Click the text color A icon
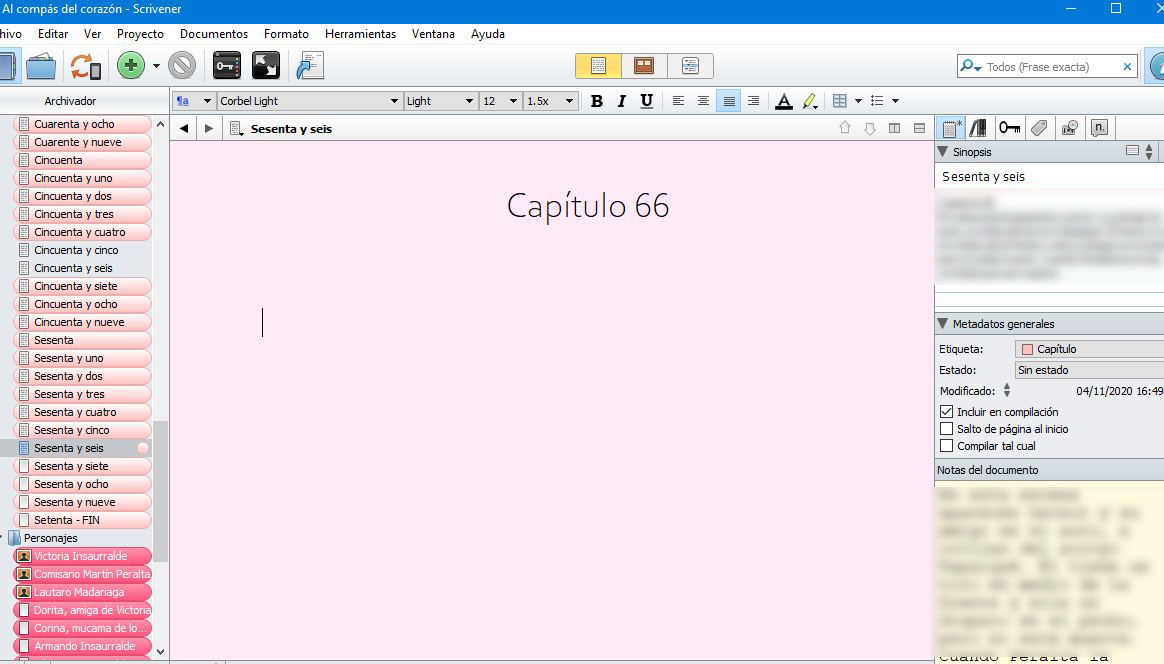The image size is (1164, 664). pos(783,101)
